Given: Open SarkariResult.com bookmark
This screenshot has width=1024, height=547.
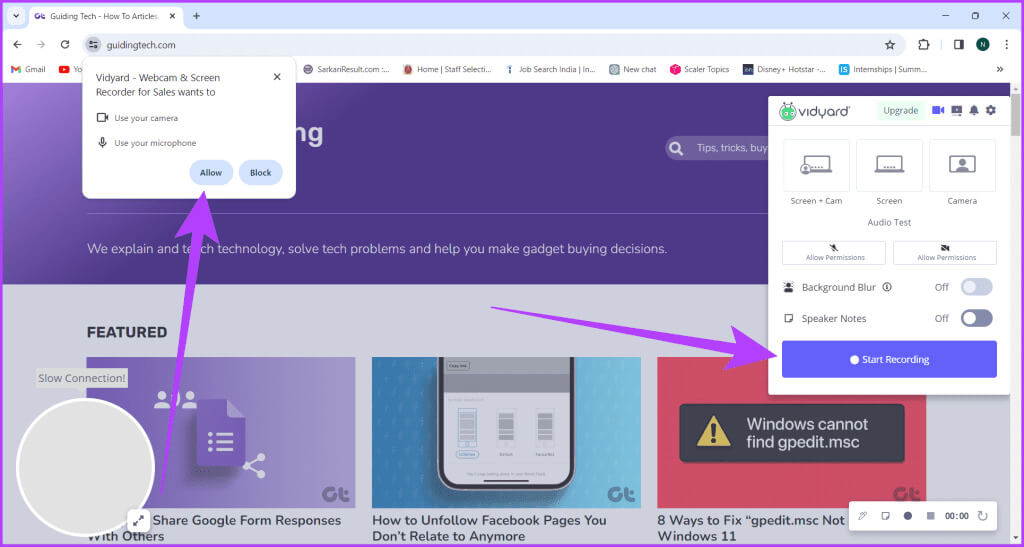Looking at the screenshot, I should tap(346, 69).
